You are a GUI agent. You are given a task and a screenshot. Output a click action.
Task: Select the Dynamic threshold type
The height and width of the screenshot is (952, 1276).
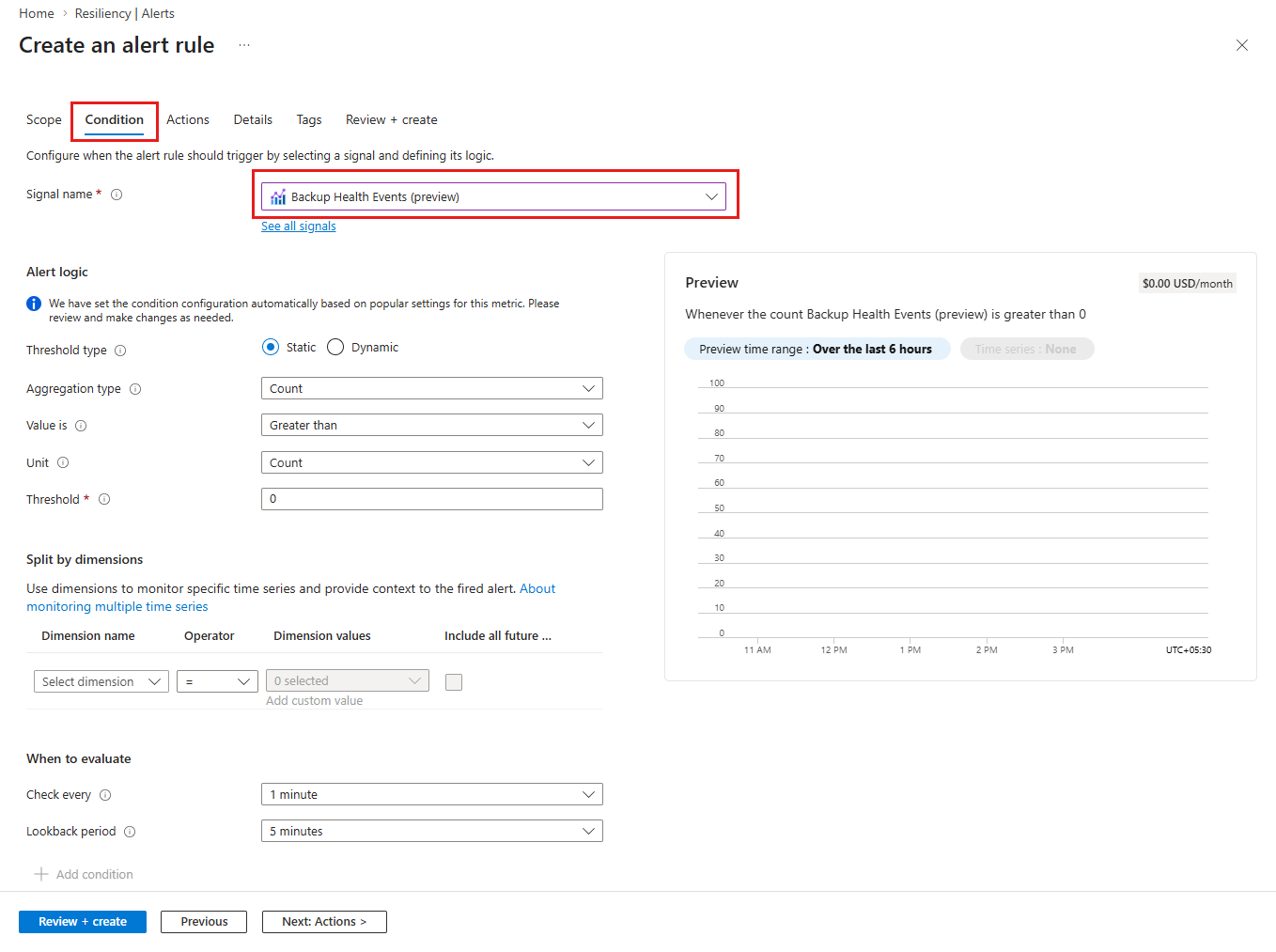click(335, 347)
